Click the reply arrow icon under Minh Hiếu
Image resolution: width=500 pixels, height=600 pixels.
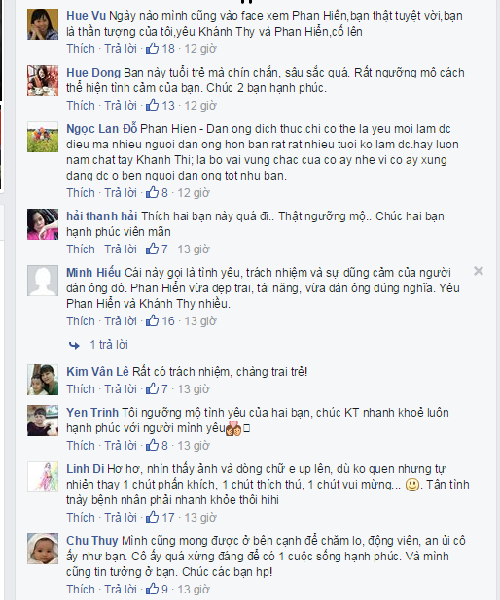(x=74, y=346)
